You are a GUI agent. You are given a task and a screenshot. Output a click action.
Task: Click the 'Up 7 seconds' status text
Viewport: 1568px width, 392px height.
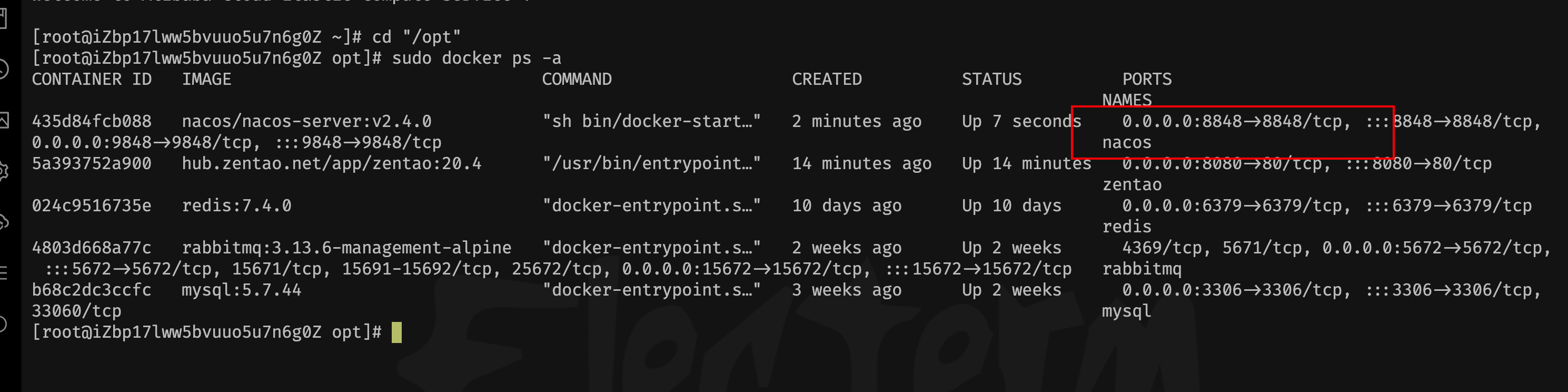1021,122
